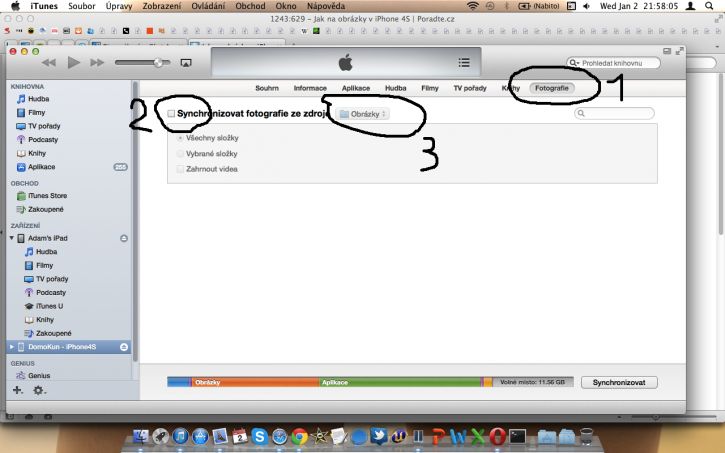Open Spotlight search in the menu bar
Screen dimensions: 725x453
pyautogui.click(x=709, y=6)
